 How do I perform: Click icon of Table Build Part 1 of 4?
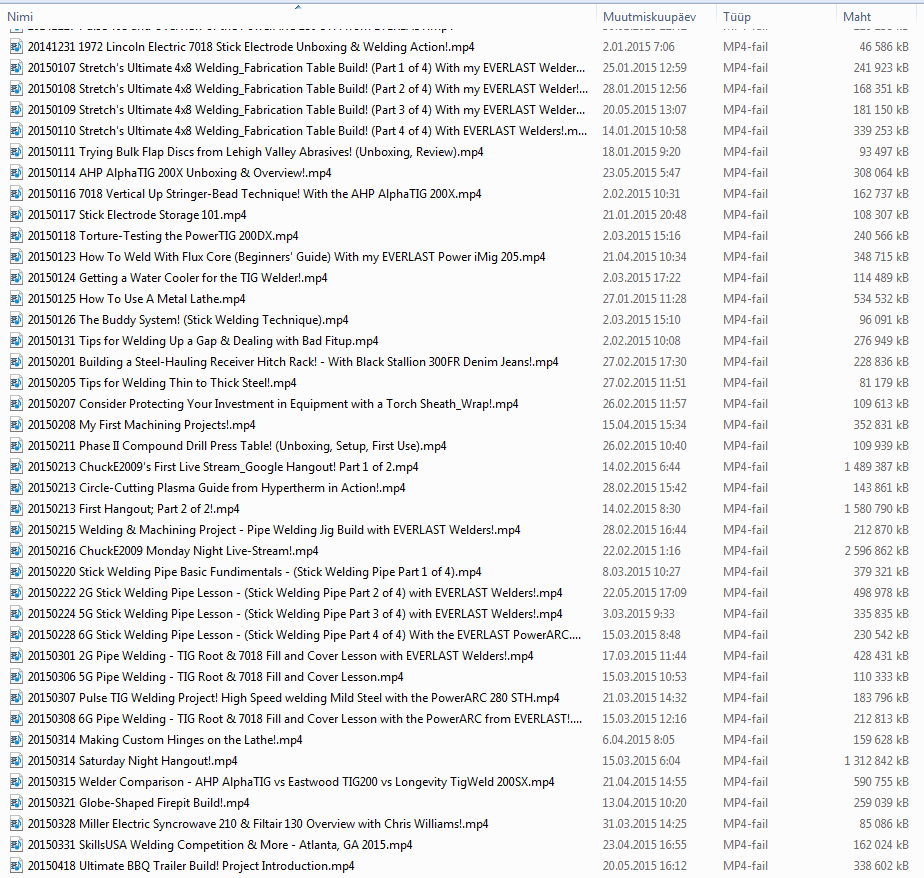pos(16,68)
